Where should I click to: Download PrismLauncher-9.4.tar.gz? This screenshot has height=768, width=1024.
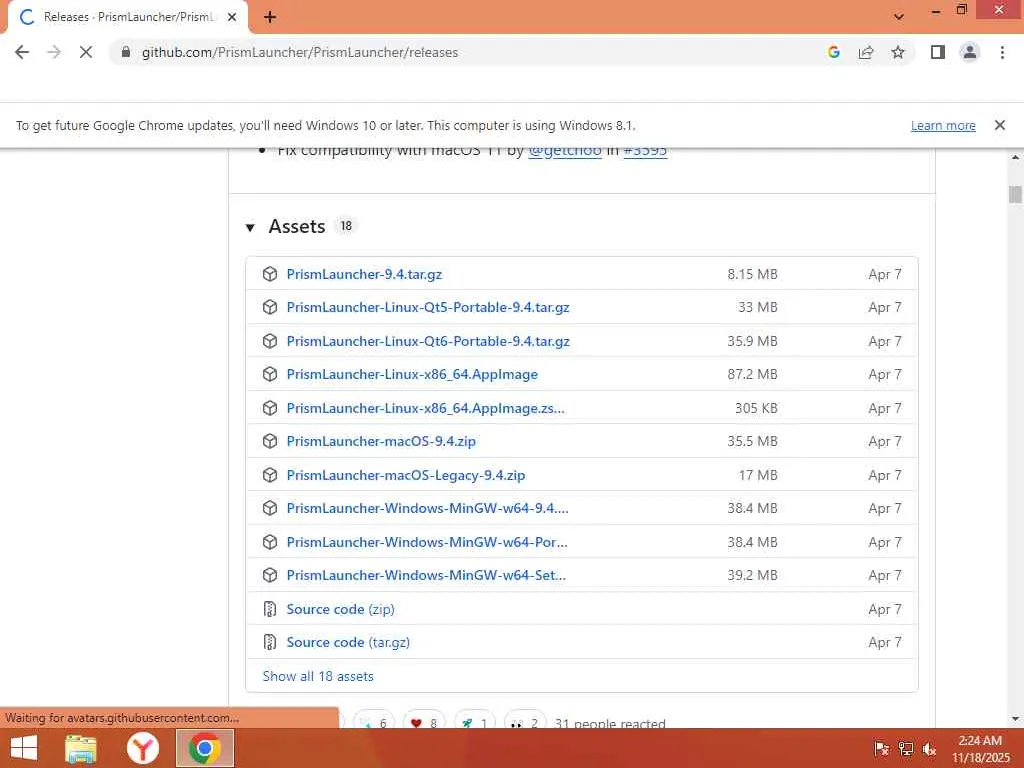pyautogui.click(x=364, y=274)
